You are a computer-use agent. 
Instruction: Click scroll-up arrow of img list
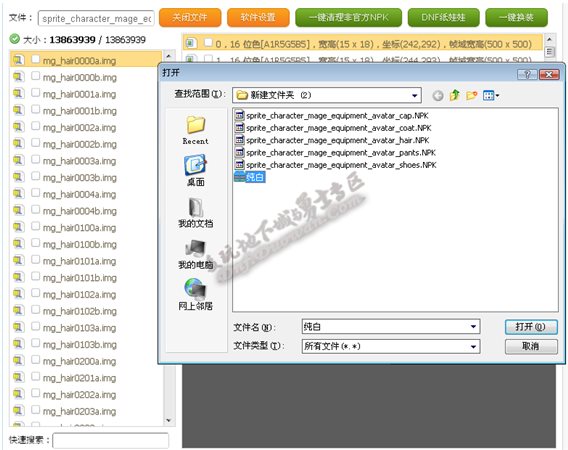(x=168, y=56)
